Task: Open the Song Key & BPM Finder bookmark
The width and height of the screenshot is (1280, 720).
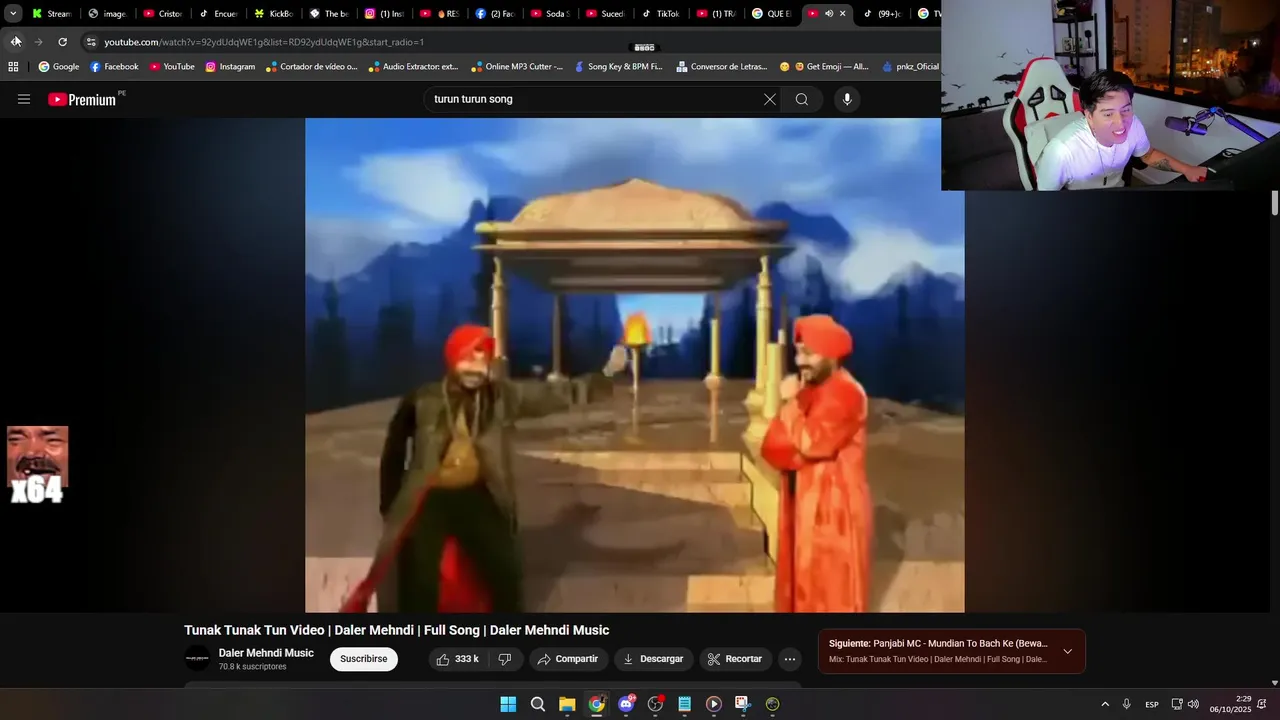Action: point(618,67)
